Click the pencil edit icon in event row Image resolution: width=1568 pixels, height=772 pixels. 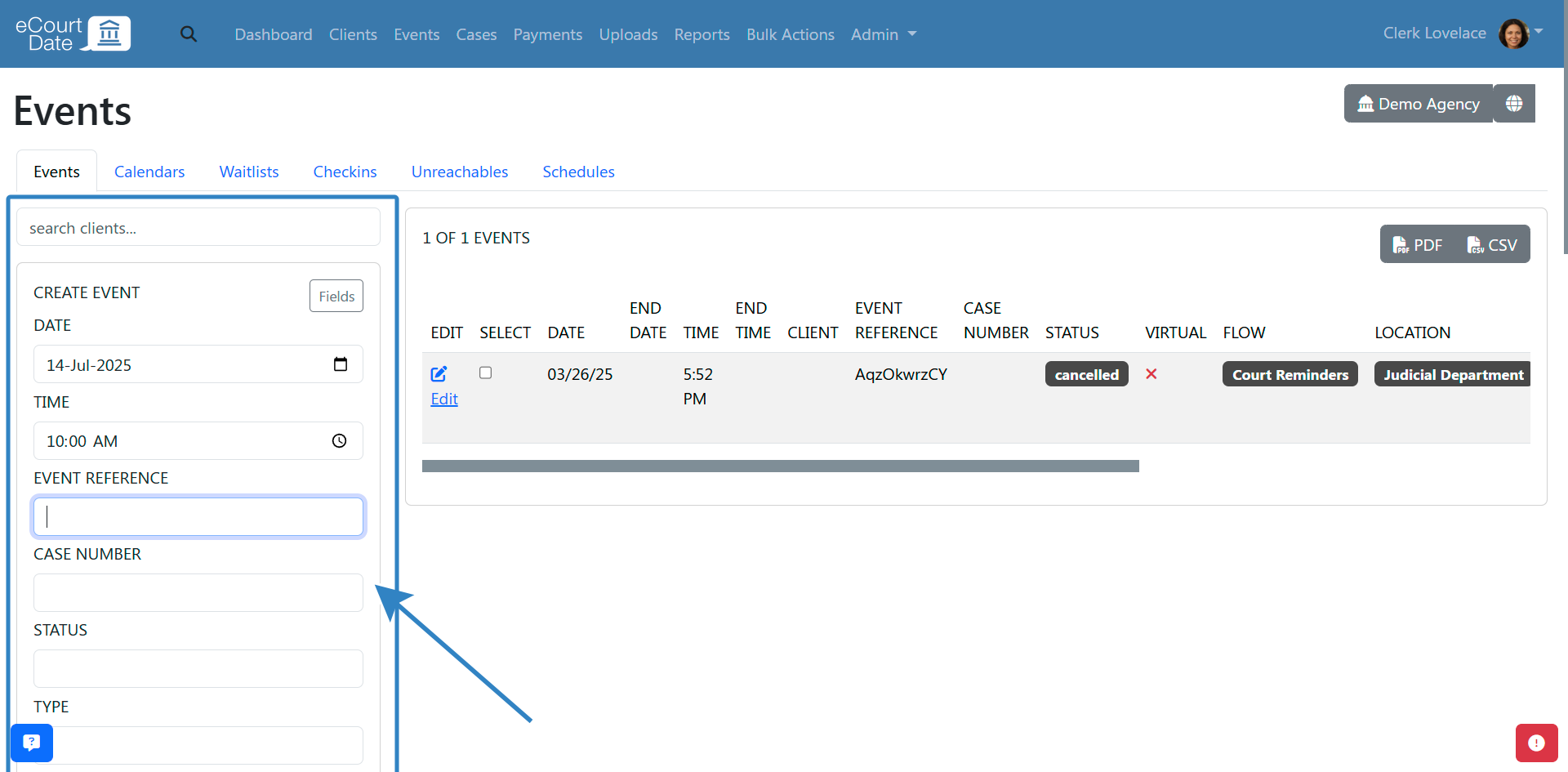point(439,374)
